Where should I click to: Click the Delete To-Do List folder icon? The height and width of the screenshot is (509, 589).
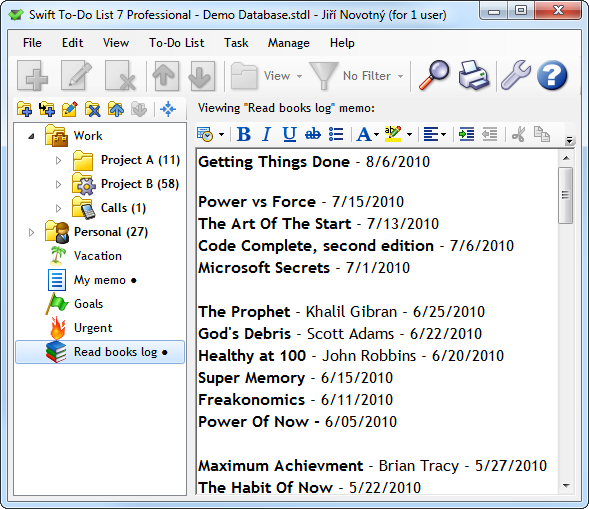tap(93, 109)
